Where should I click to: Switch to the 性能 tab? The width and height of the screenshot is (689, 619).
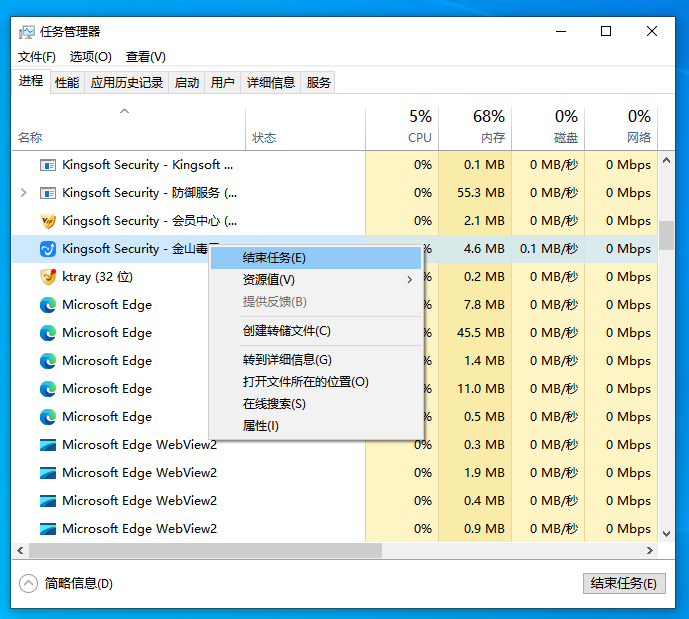coord(67,83)
